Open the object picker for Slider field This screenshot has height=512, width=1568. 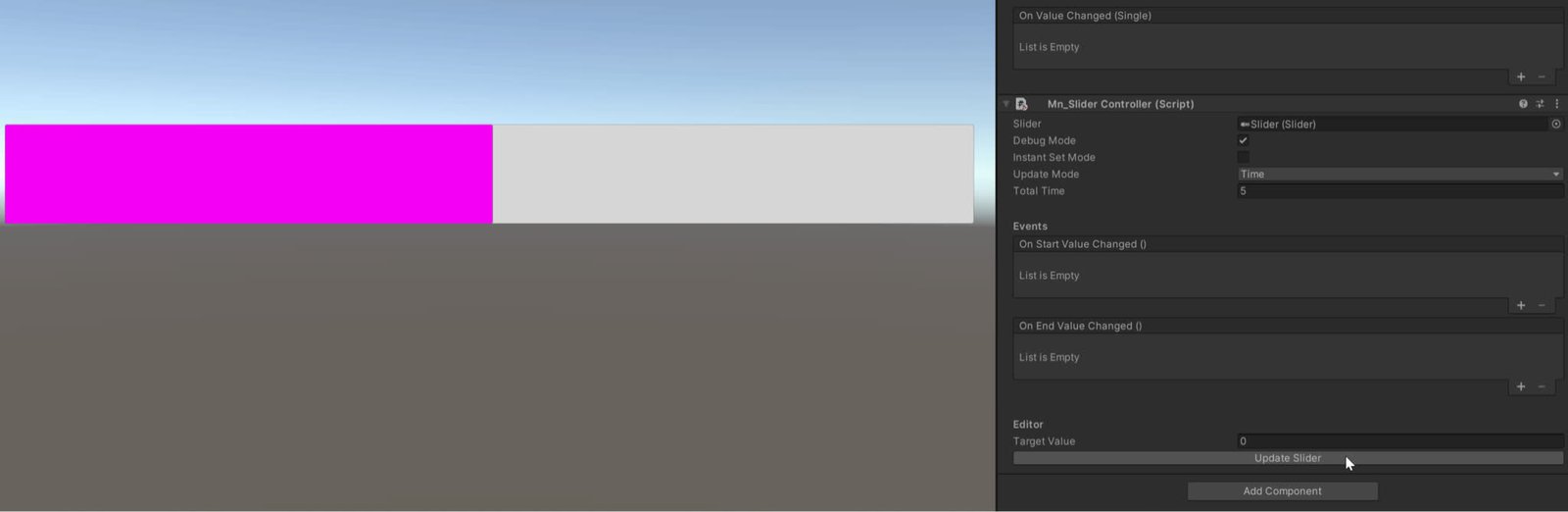click(1556, 124)
